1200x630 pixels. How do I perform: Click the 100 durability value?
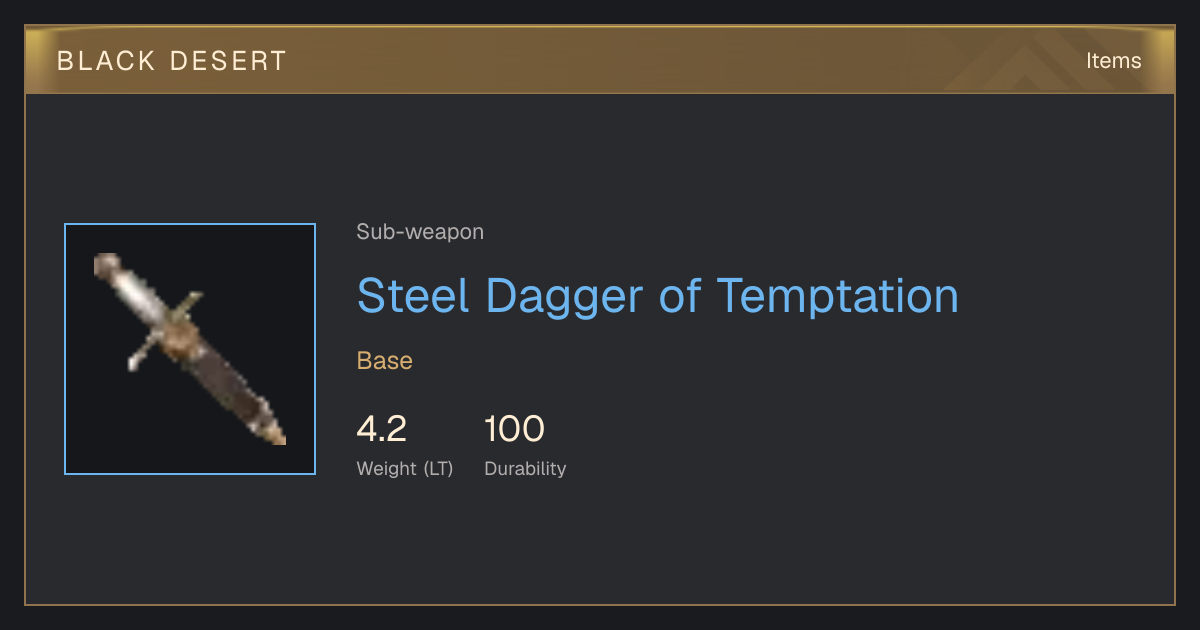(x=514, y=429)
